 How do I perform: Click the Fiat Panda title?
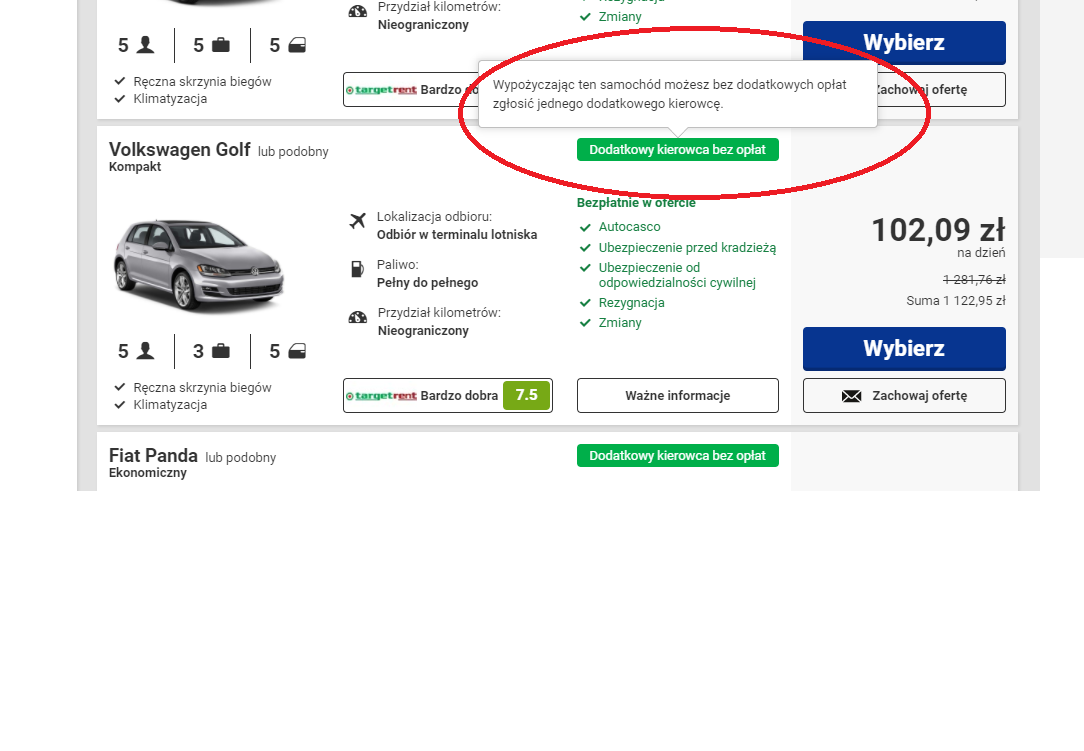[153, 456]
